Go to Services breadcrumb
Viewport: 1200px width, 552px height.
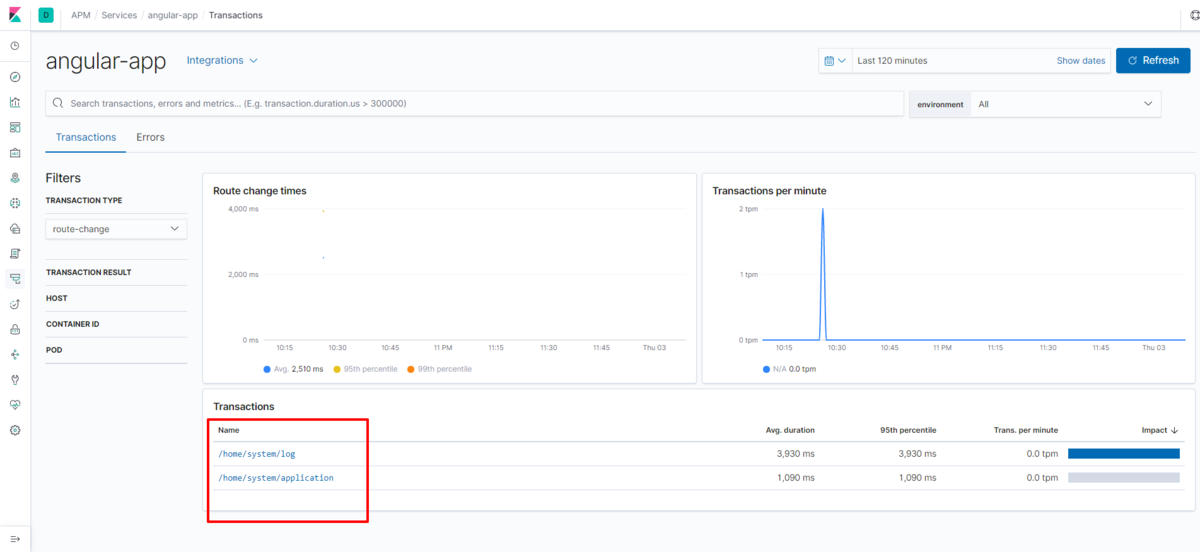(120, 15)
